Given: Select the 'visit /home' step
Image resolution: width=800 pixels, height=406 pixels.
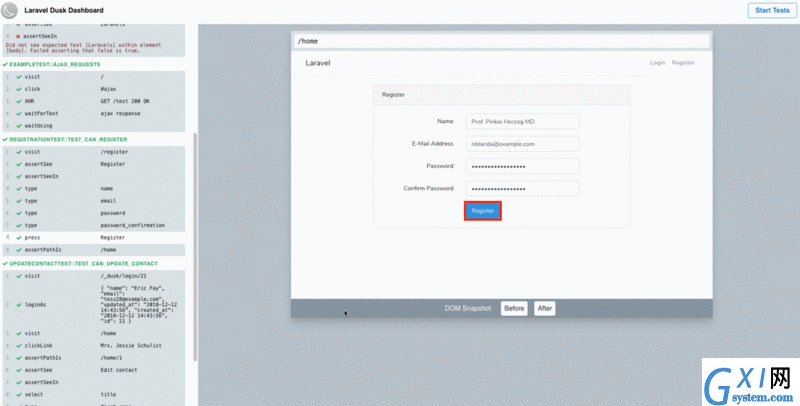Looking at the screenshot, I should point(94,334).
